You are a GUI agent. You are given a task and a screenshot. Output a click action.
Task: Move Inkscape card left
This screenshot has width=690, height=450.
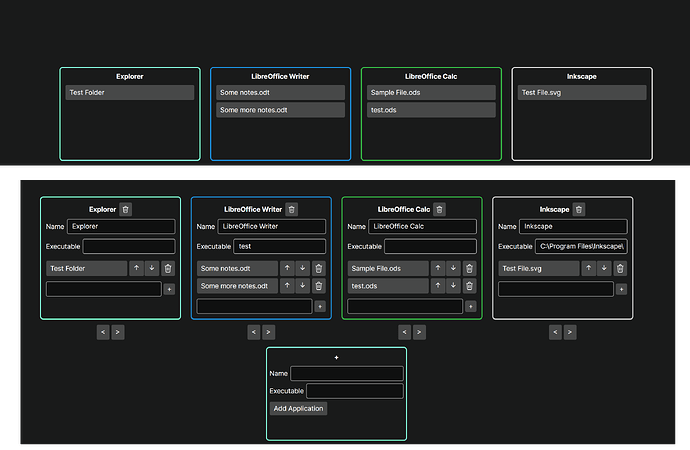pos(555,332)
